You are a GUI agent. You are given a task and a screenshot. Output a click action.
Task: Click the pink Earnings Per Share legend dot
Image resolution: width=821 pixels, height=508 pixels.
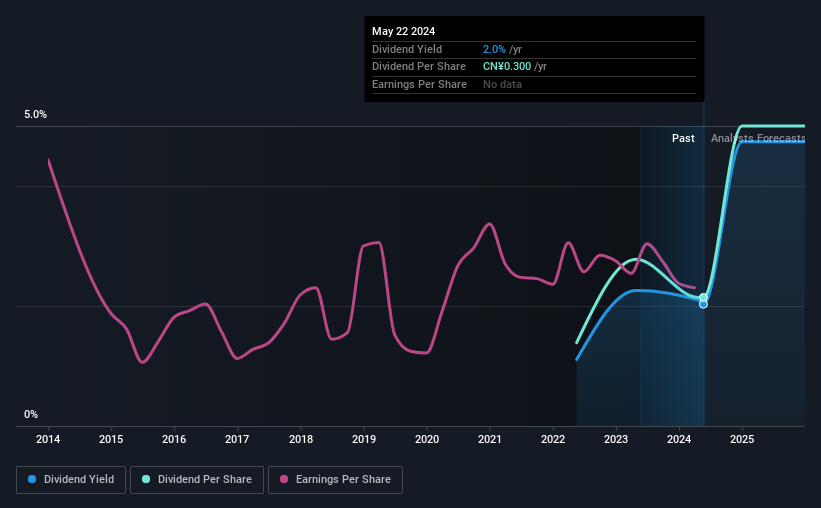284,479
